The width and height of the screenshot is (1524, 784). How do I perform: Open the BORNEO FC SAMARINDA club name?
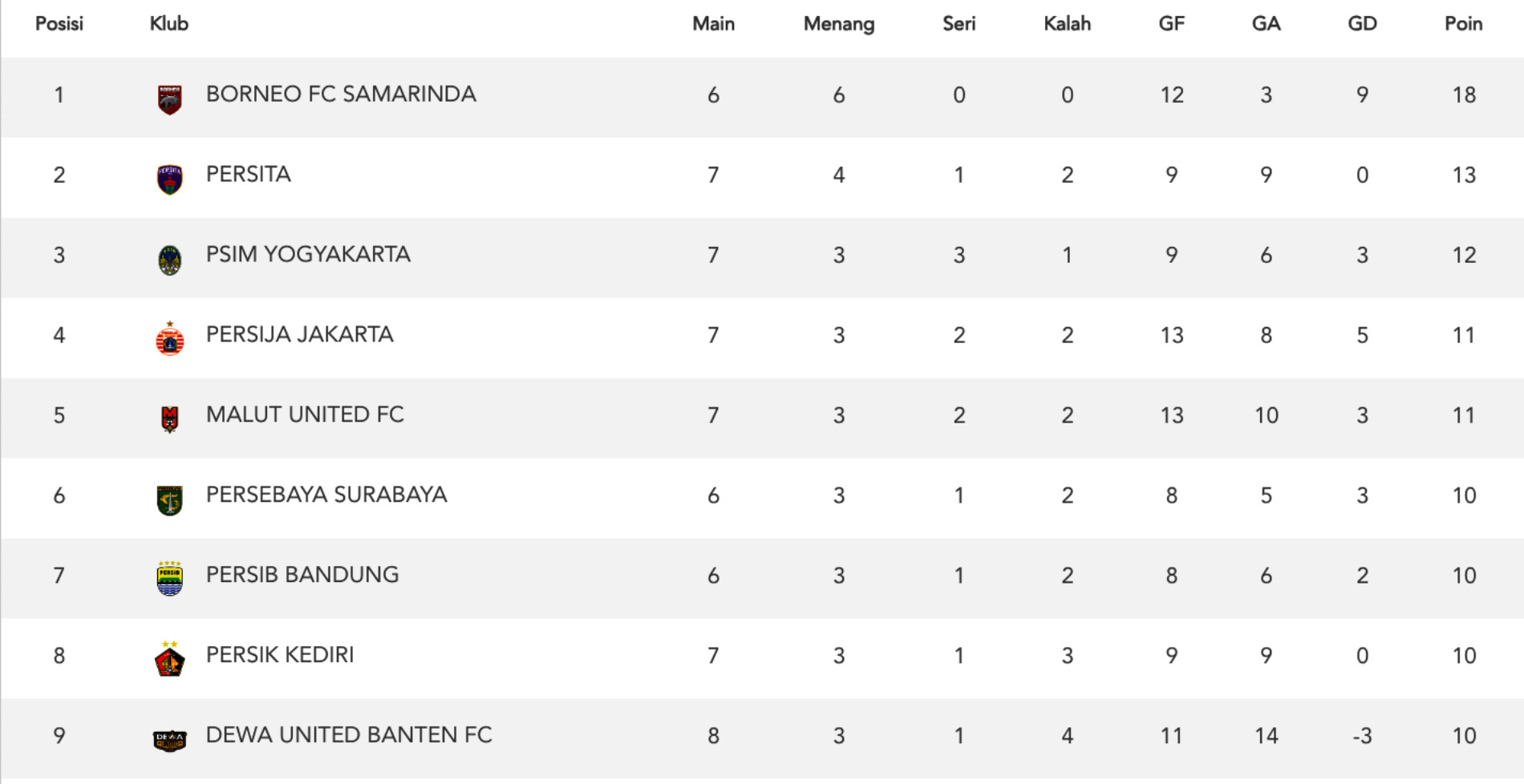tap(341, 95)
